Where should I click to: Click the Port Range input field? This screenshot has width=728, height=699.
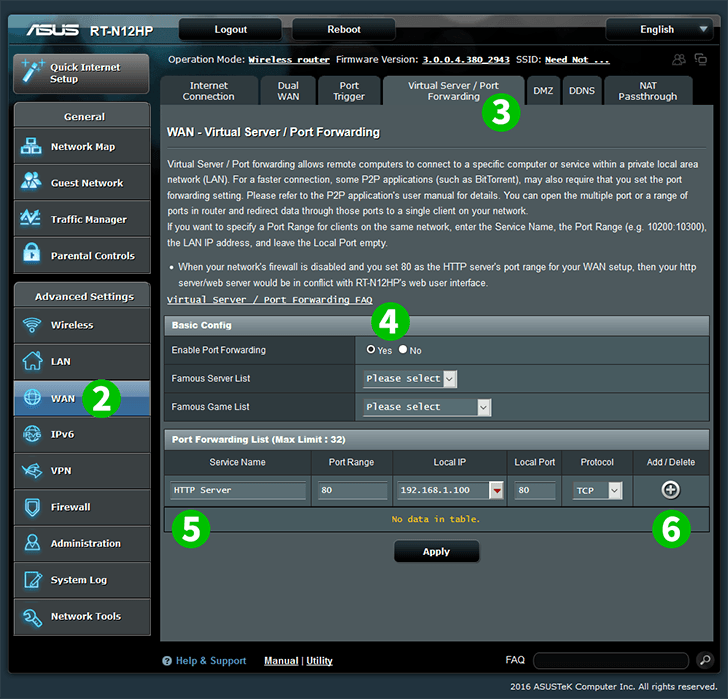352,490
